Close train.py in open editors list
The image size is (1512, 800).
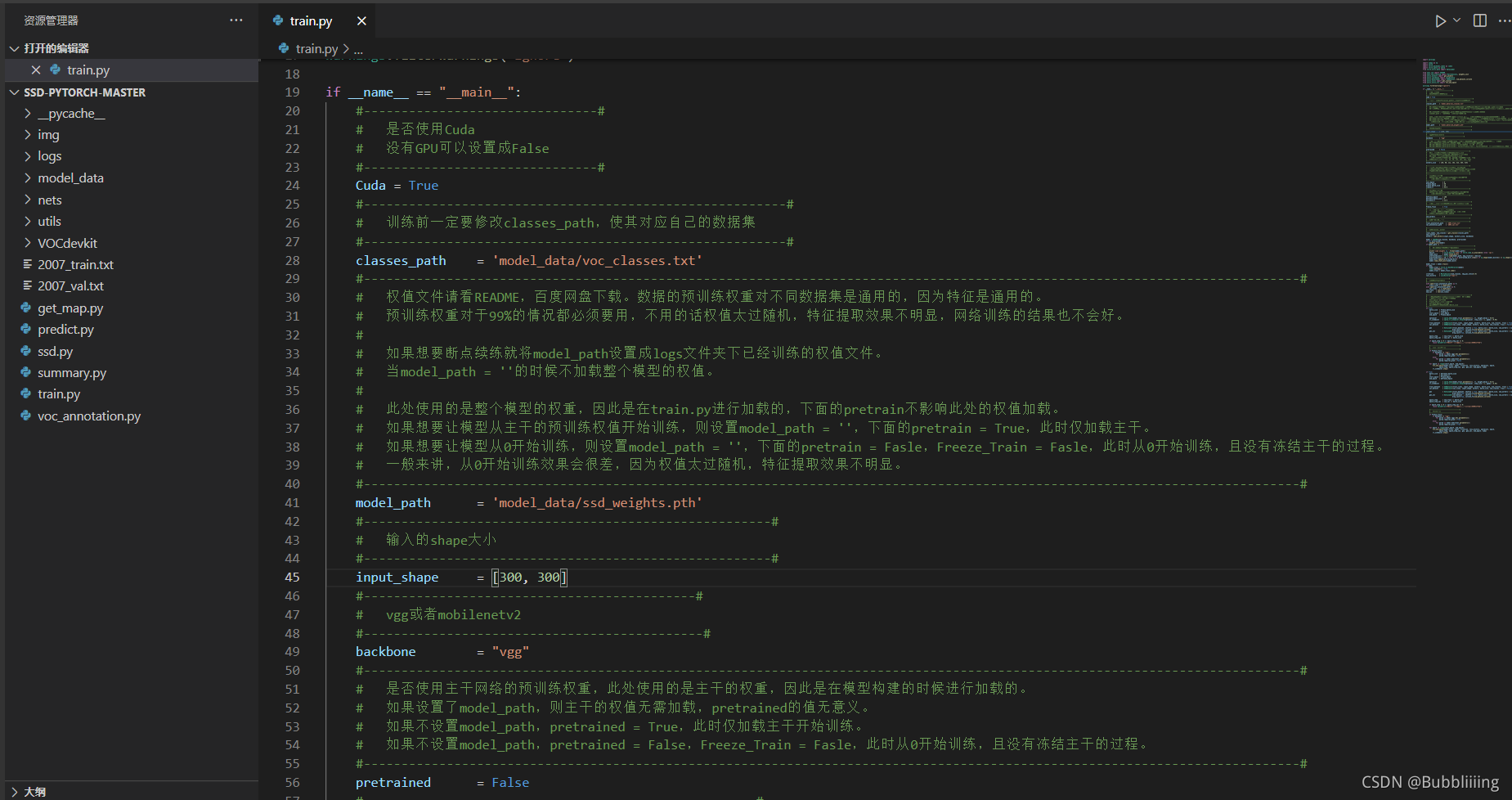36,70
